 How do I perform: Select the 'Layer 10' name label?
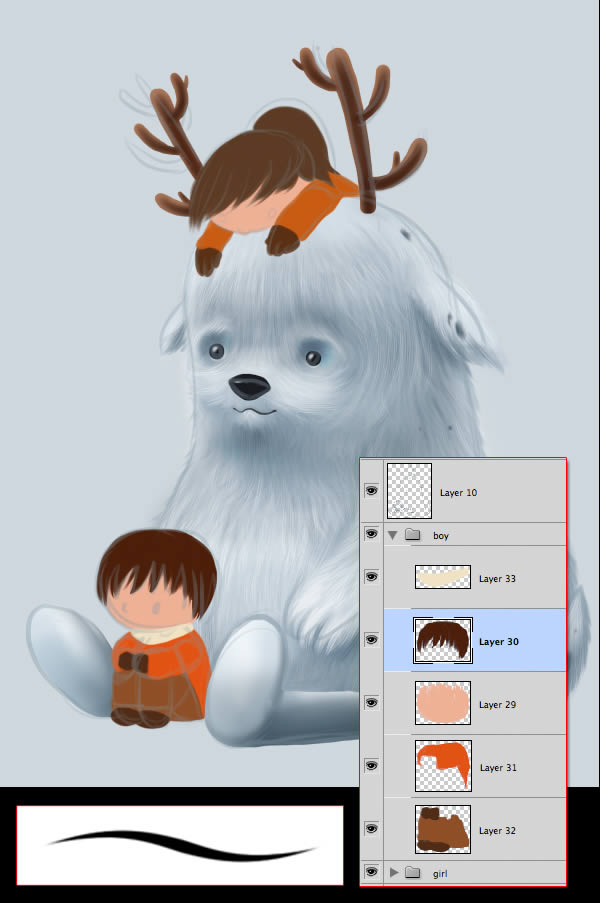pos(458,492)
